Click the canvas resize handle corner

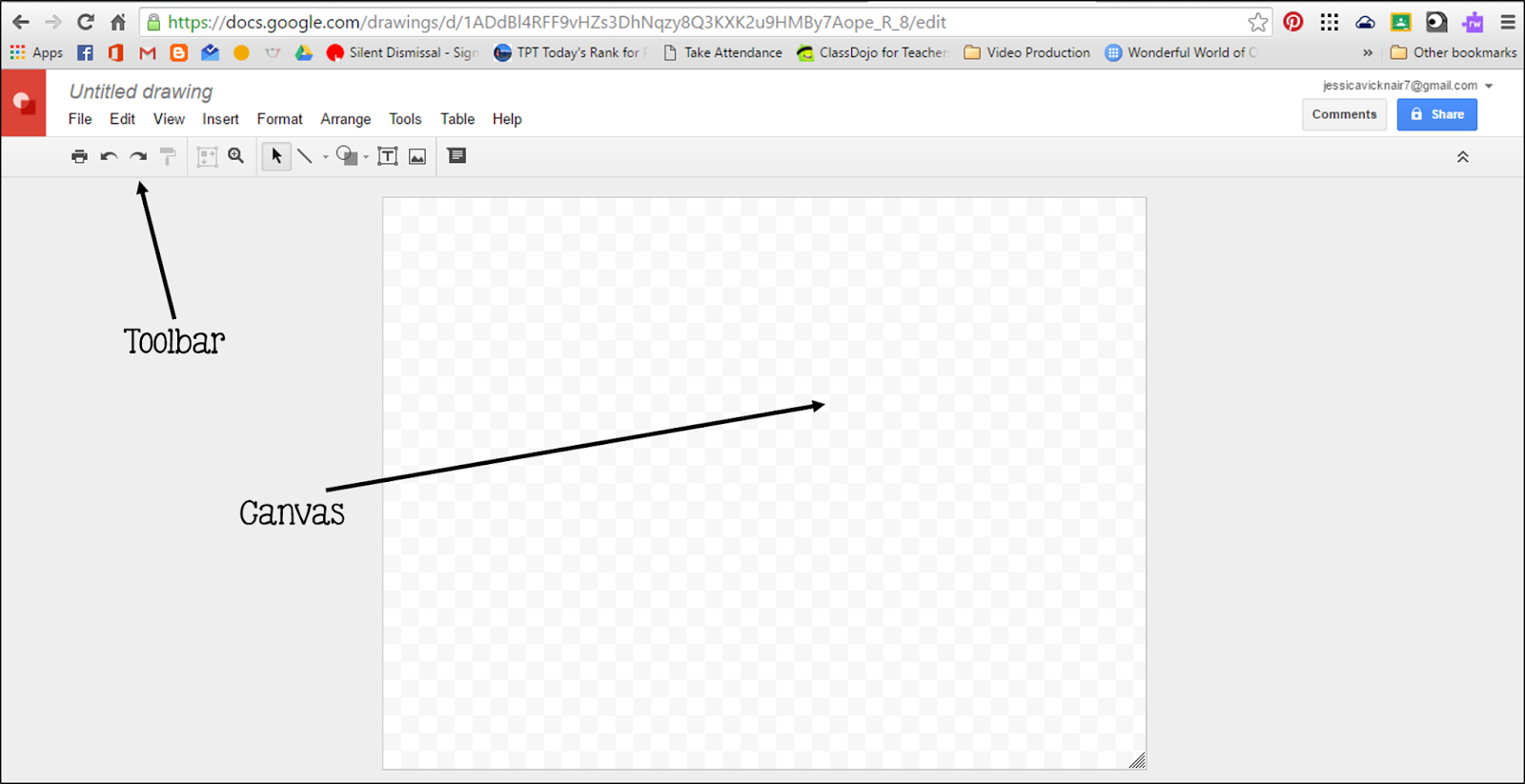(1137, 760)
